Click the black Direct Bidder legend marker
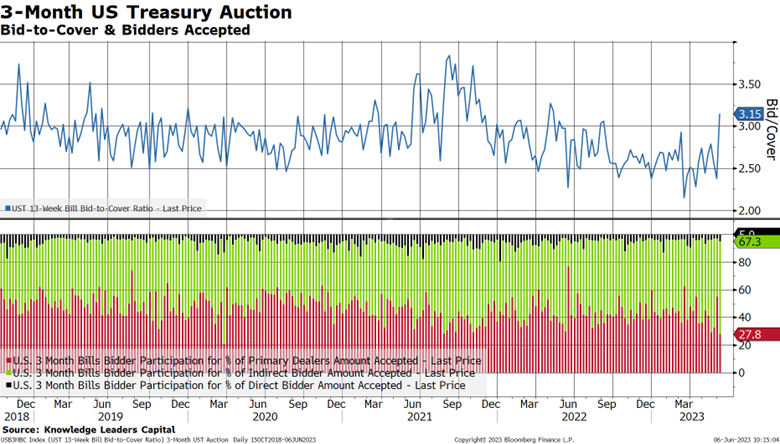This screenshot has width=780, height=444. (x=6, y=384)
